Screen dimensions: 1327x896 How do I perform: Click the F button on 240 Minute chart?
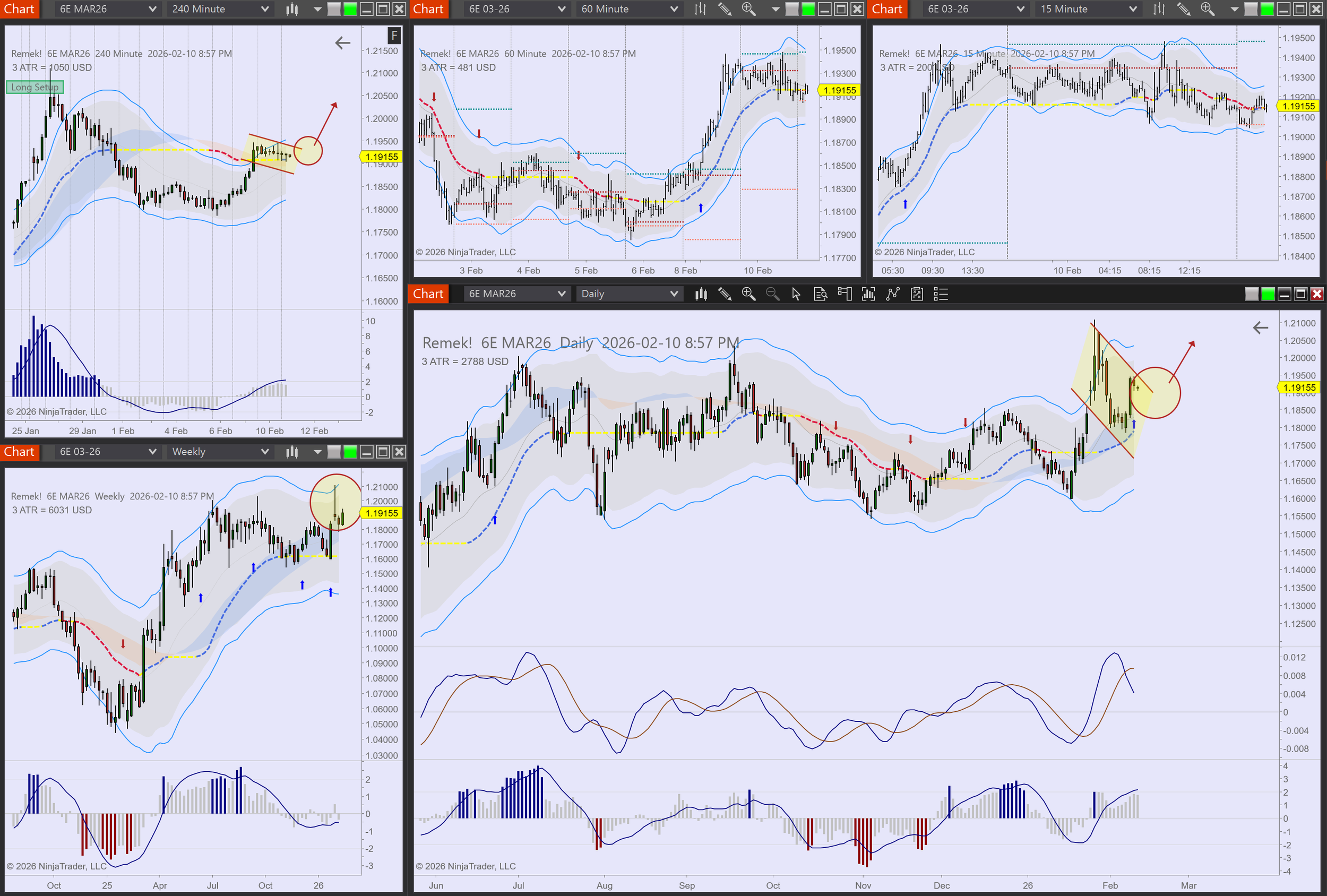394,36
